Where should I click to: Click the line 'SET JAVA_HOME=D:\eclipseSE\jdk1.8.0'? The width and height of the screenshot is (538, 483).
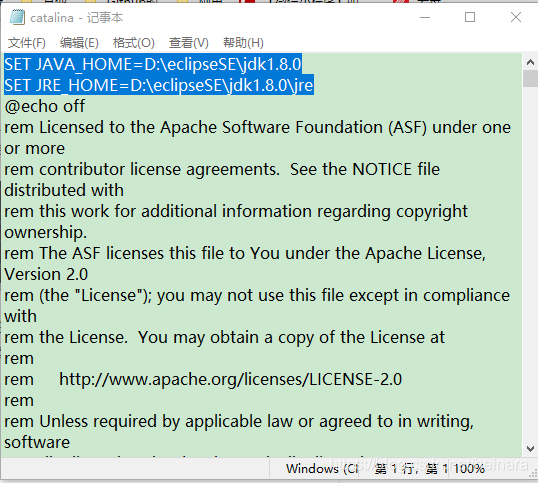(x=153, y=64)
